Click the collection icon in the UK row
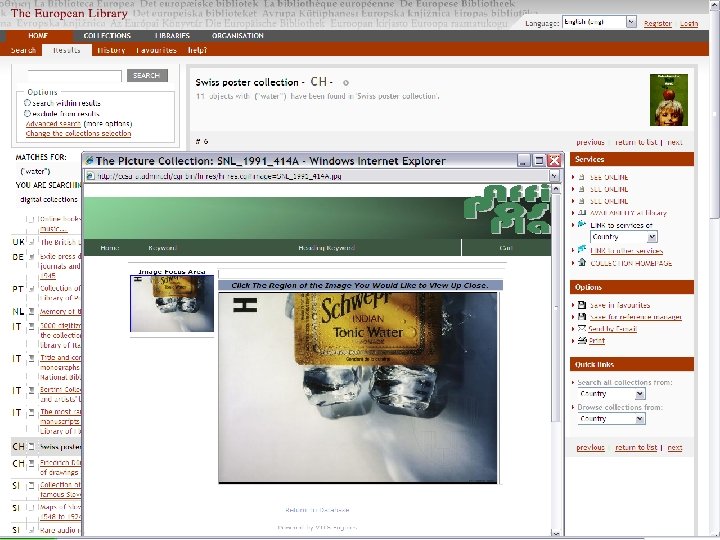 (x=32, y=242)
